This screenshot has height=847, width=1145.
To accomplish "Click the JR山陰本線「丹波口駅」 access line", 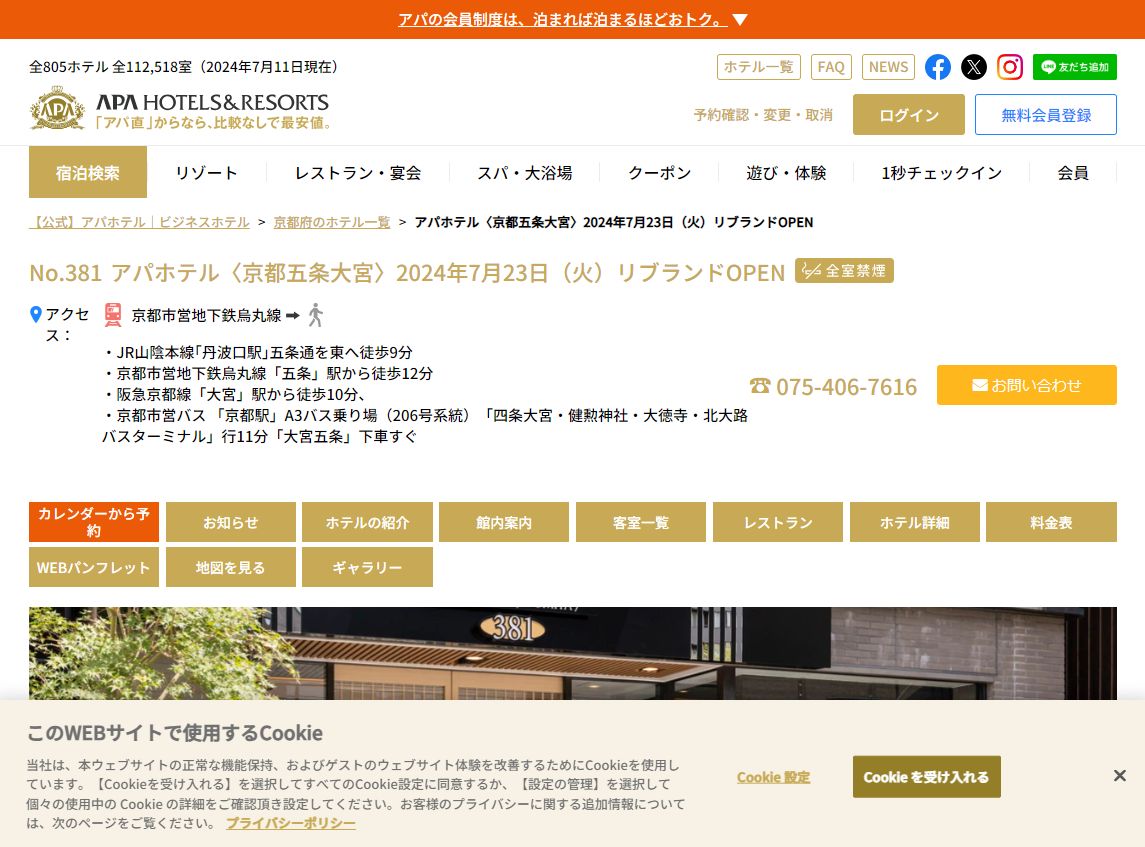I will click(x=259, y=352).
